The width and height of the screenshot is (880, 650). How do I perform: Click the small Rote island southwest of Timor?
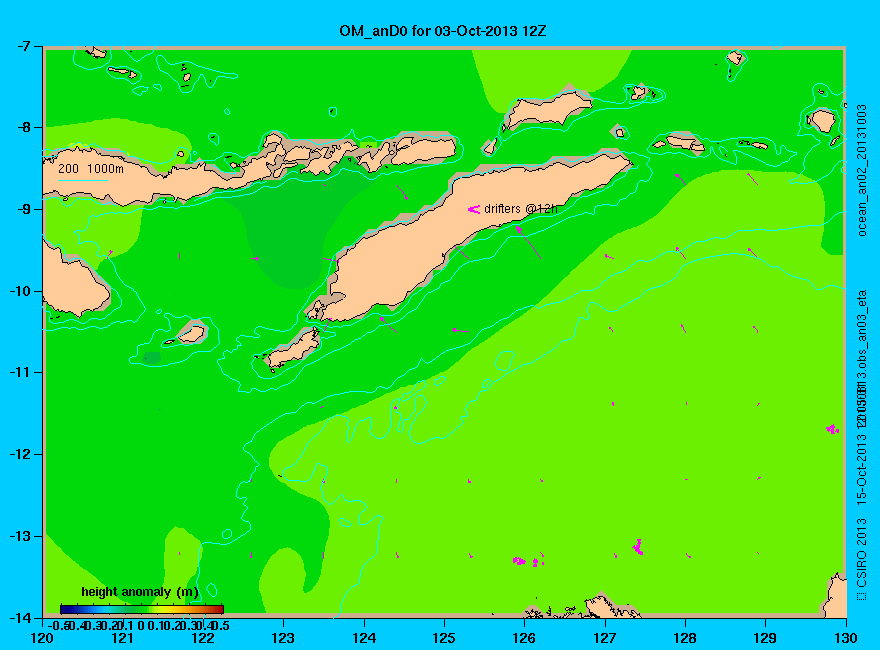click(x=294, y=349)
